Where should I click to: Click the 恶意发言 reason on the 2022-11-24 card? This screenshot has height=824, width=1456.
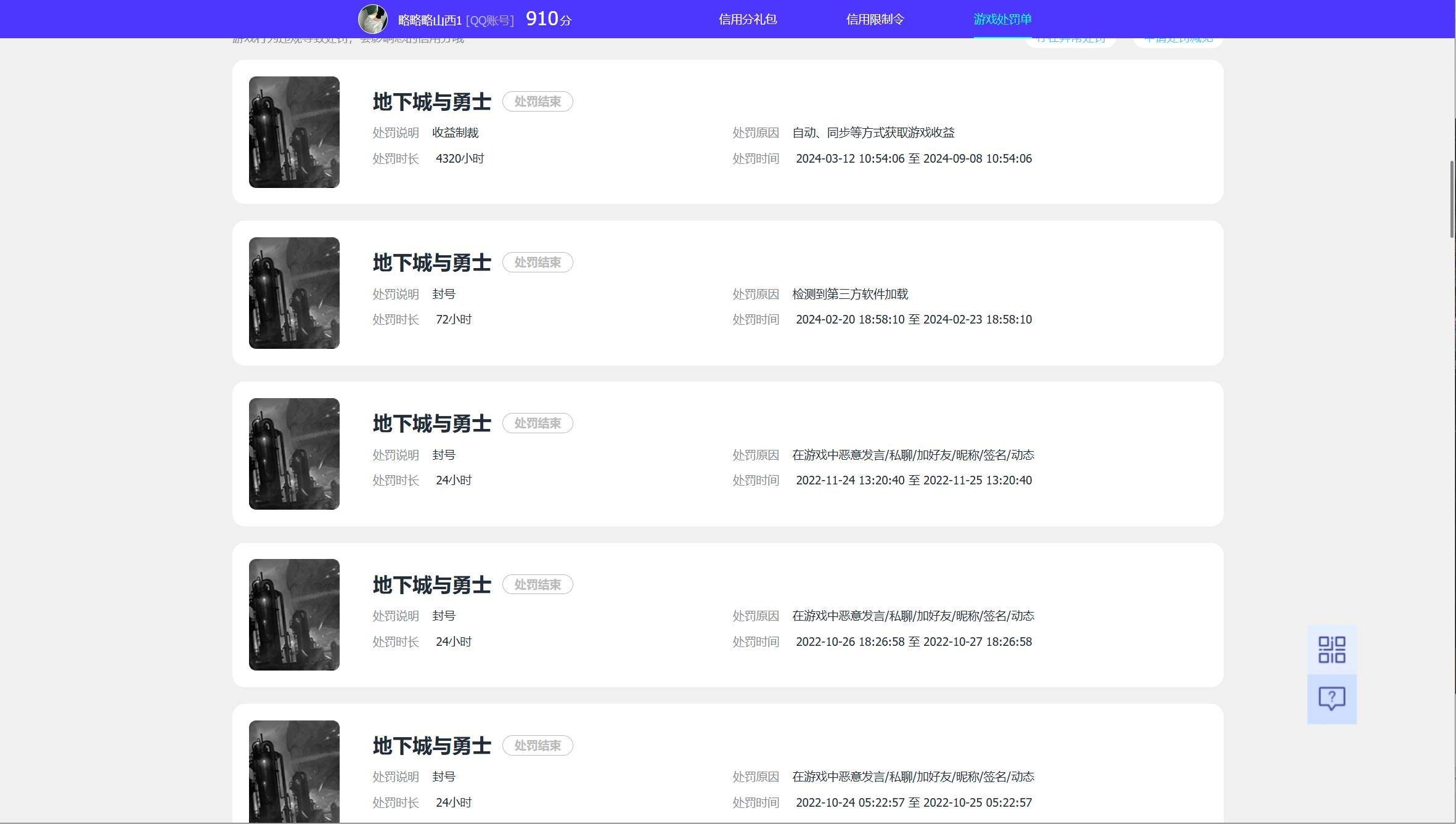(x=913, y=455)
